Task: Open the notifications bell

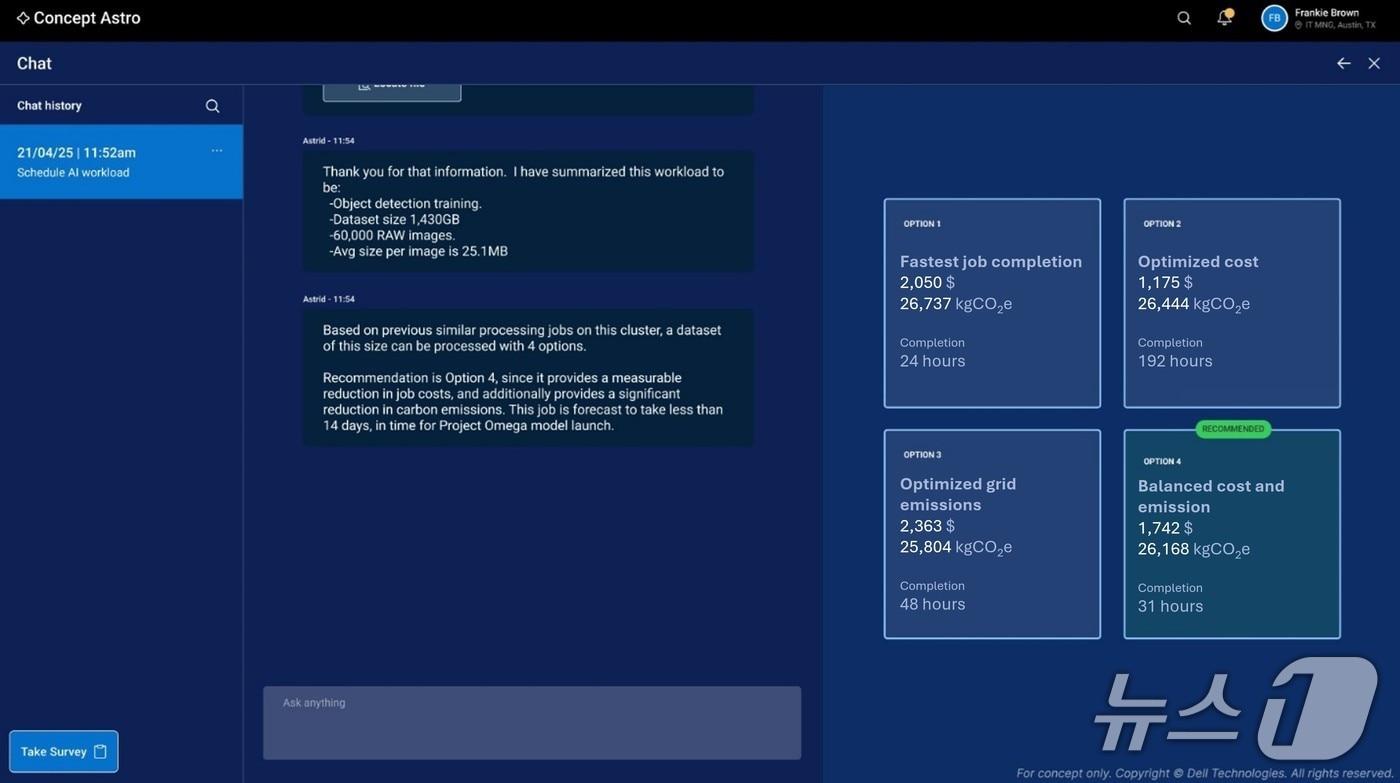Action: click(x=1224, y=18)
